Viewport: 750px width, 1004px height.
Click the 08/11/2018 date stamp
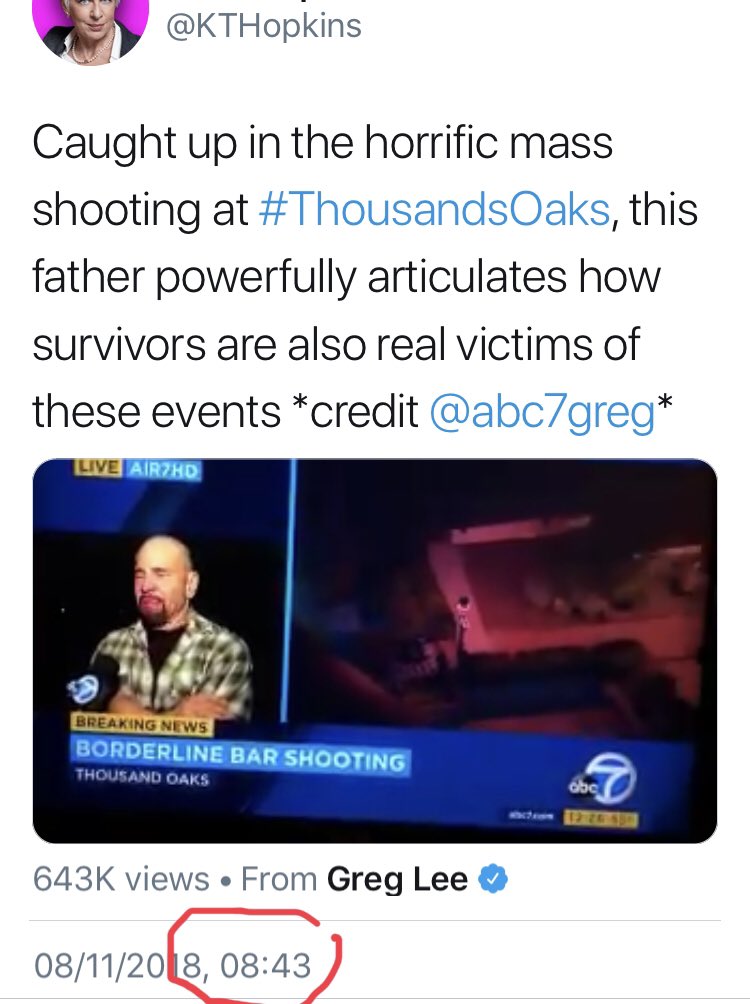[x=120, y=965]
